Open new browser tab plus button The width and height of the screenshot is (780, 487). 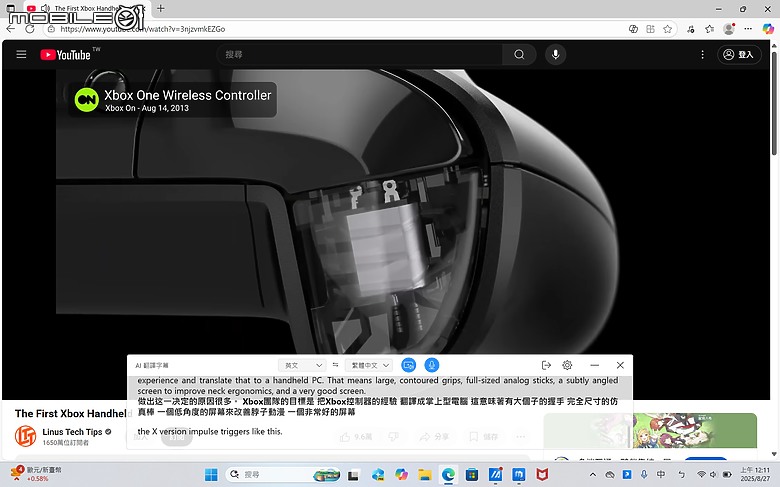(x=160, y=8)
